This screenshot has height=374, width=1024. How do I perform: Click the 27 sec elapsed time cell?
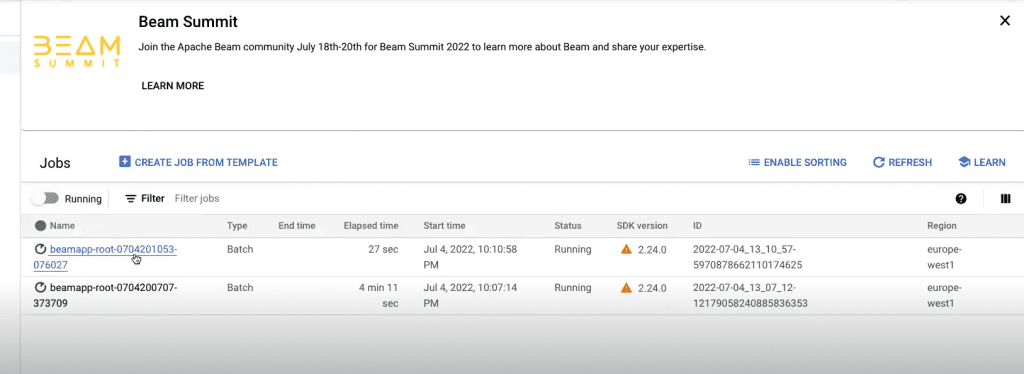384,249
